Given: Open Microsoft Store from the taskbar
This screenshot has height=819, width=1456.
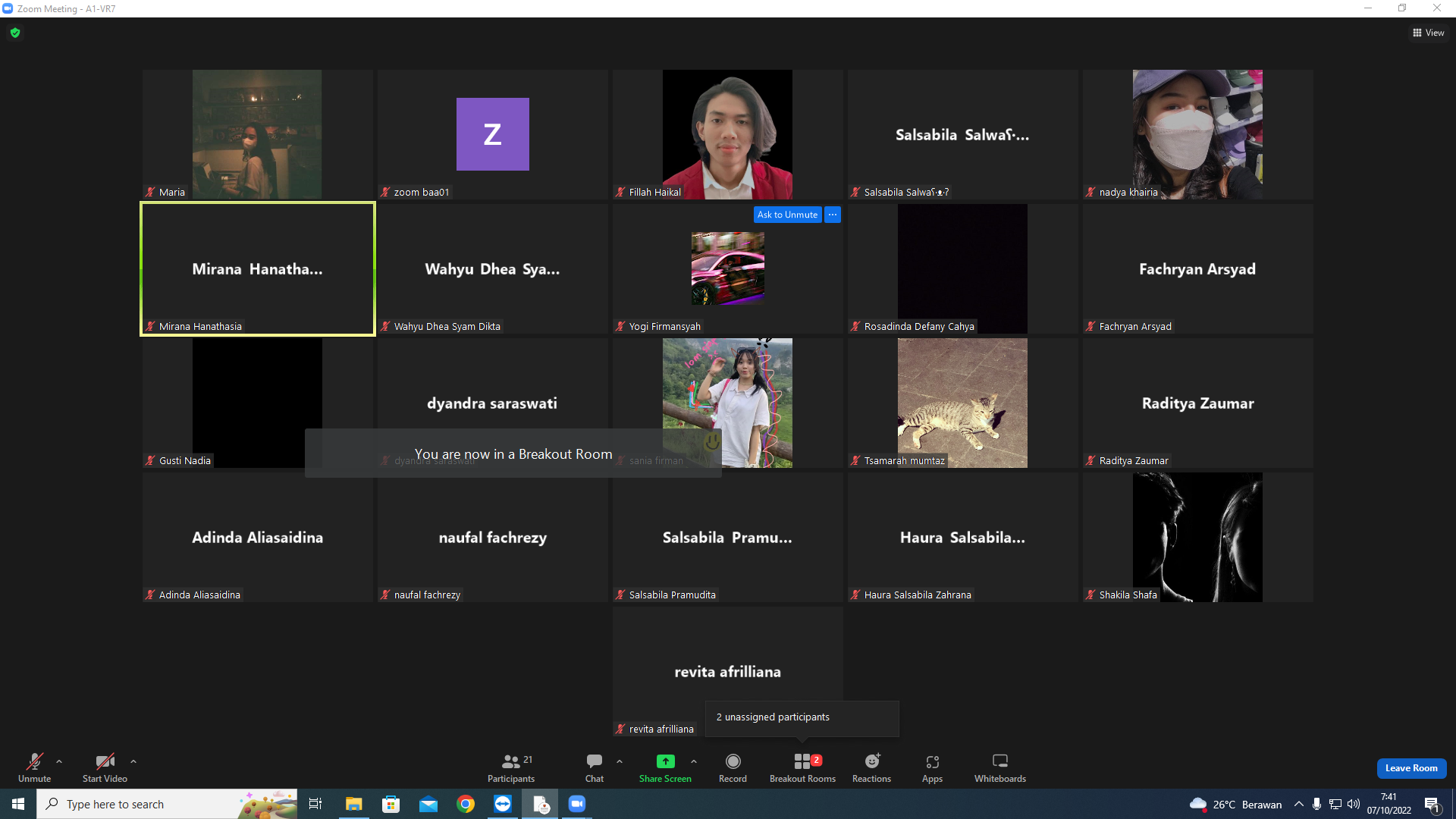Looking at the screenshot, I should [x=391, y=804].
